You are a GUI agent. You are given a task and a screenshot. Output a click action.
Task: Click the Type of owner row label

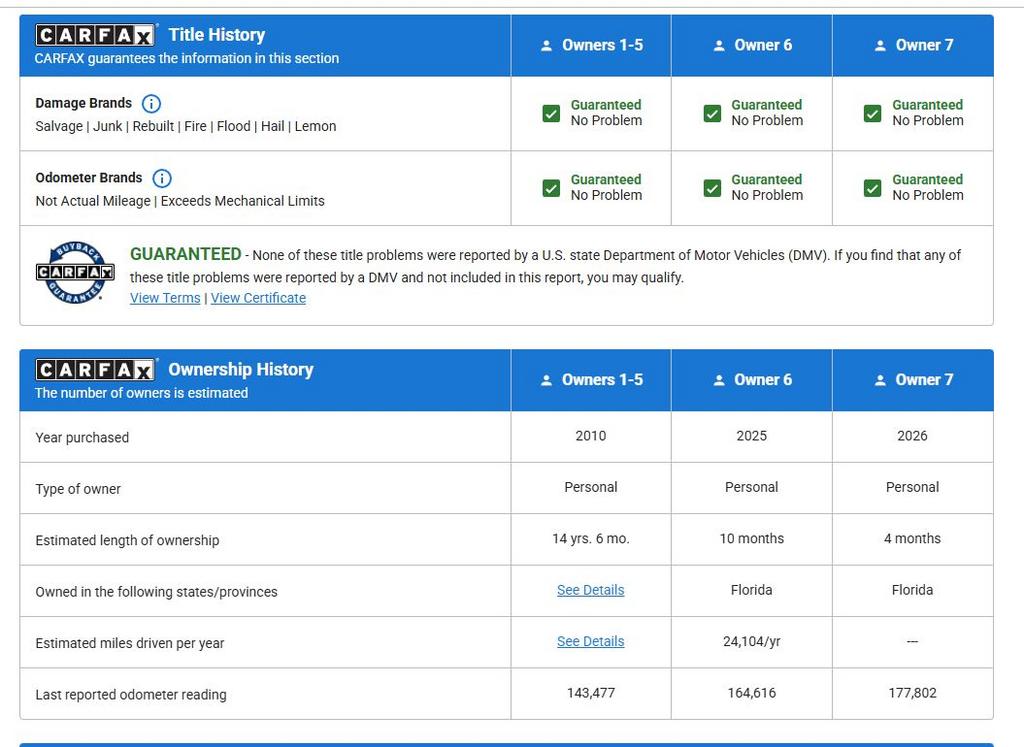78,489
